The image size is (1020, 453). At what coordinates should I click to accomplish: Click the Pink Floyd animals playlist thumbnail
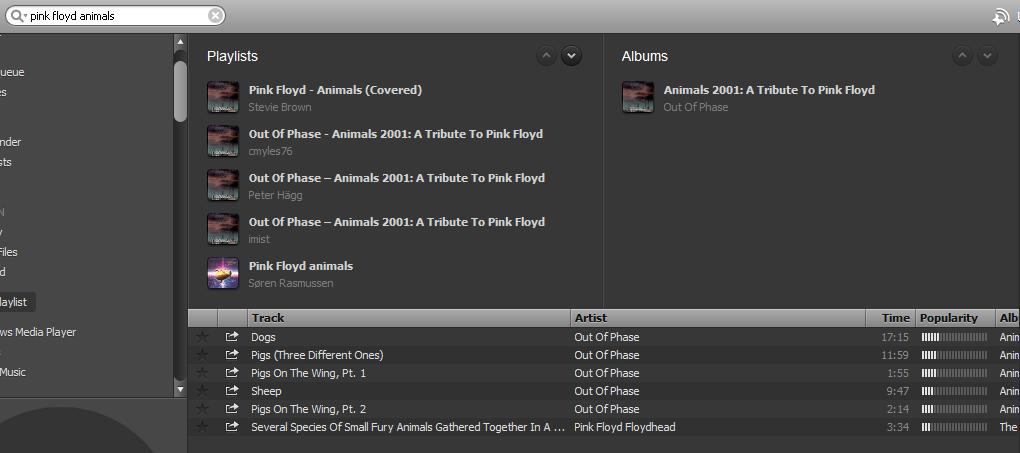coord(223,273)
